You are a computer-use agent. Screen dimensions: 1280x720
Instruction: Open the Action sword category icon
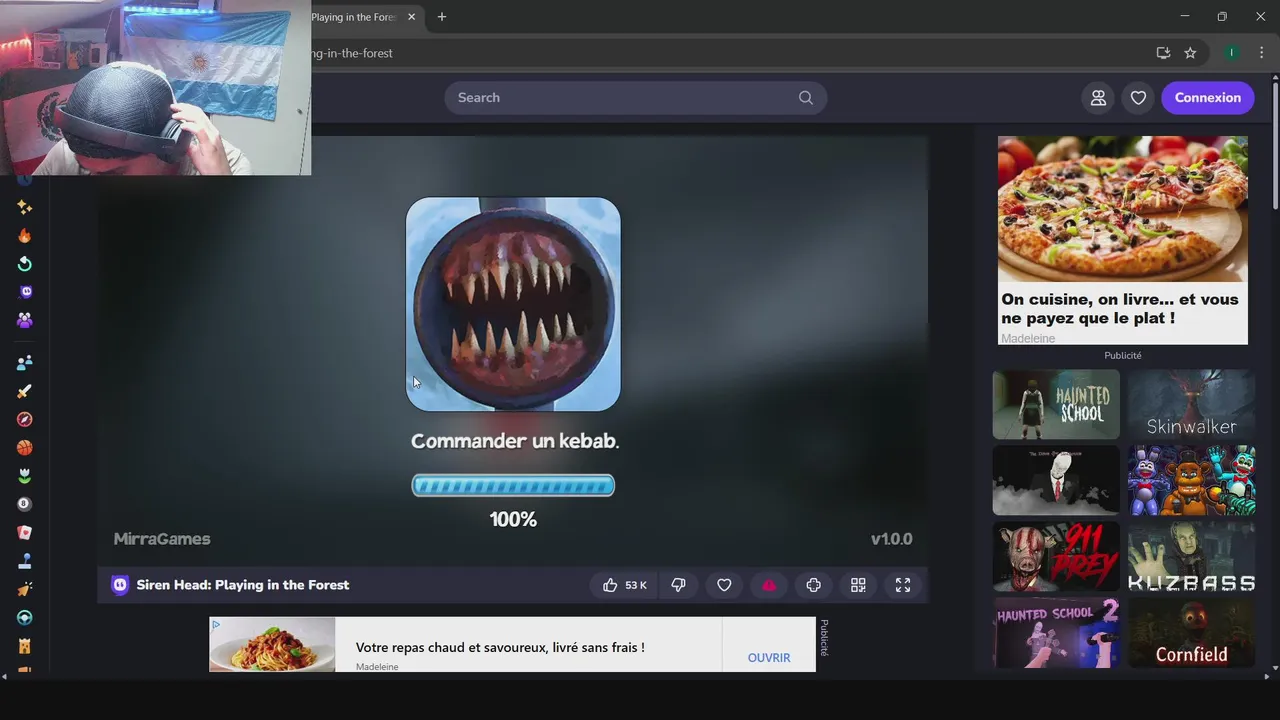tap(25, 391)
